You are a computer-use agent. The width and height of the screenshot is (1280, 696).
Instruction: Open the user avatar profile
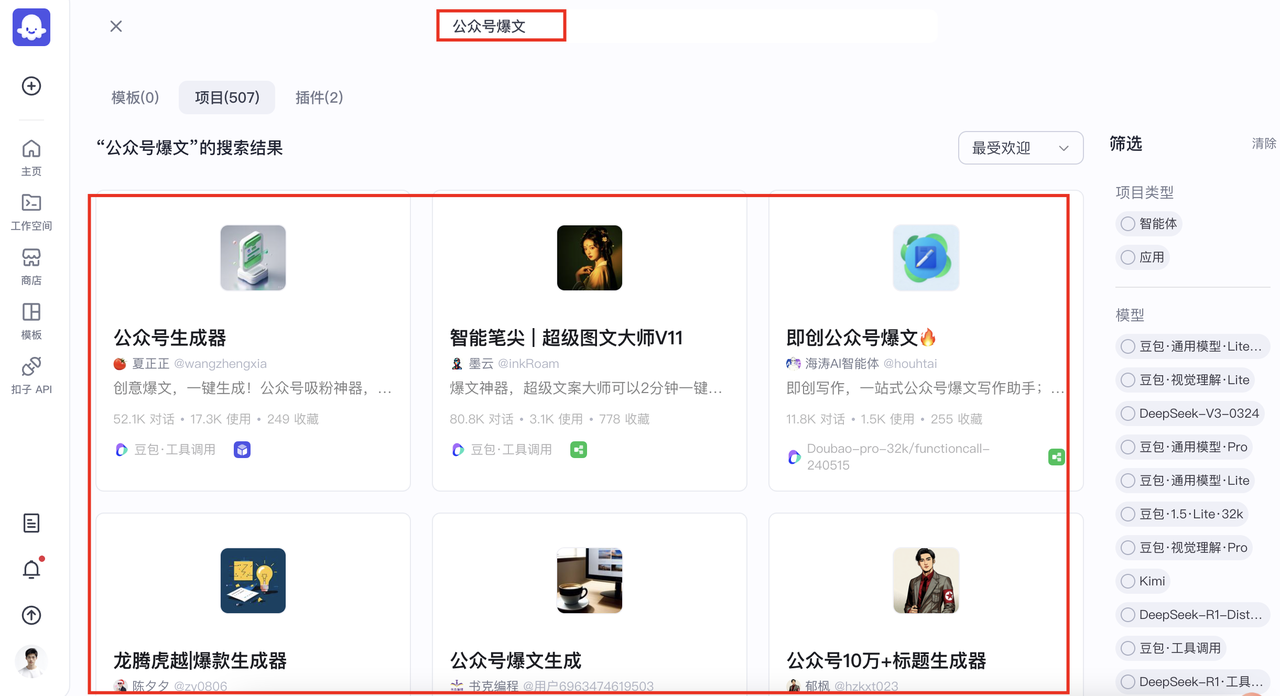coord(31,661)
